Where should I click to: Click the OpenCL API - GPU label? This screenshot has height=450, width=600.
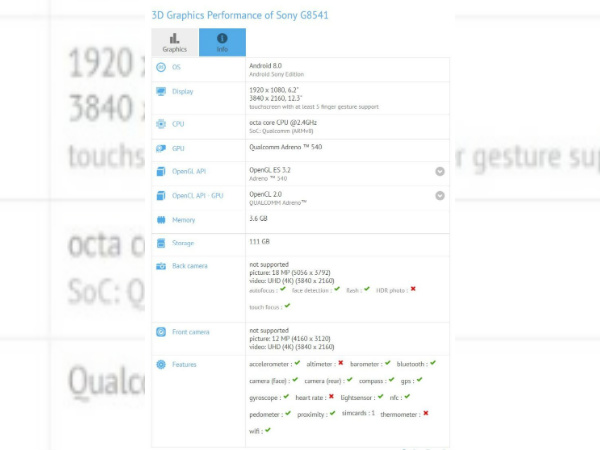click(x=197, y=196)
